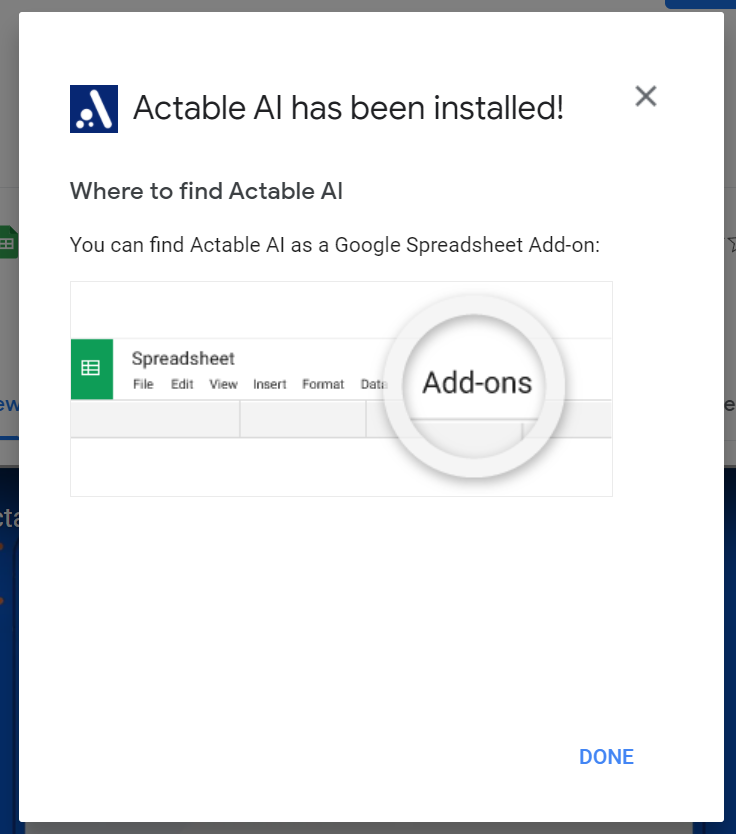The image size is (736, 834).
Task: Click the cut-off tab text at right edge
Action: point(730,405)
